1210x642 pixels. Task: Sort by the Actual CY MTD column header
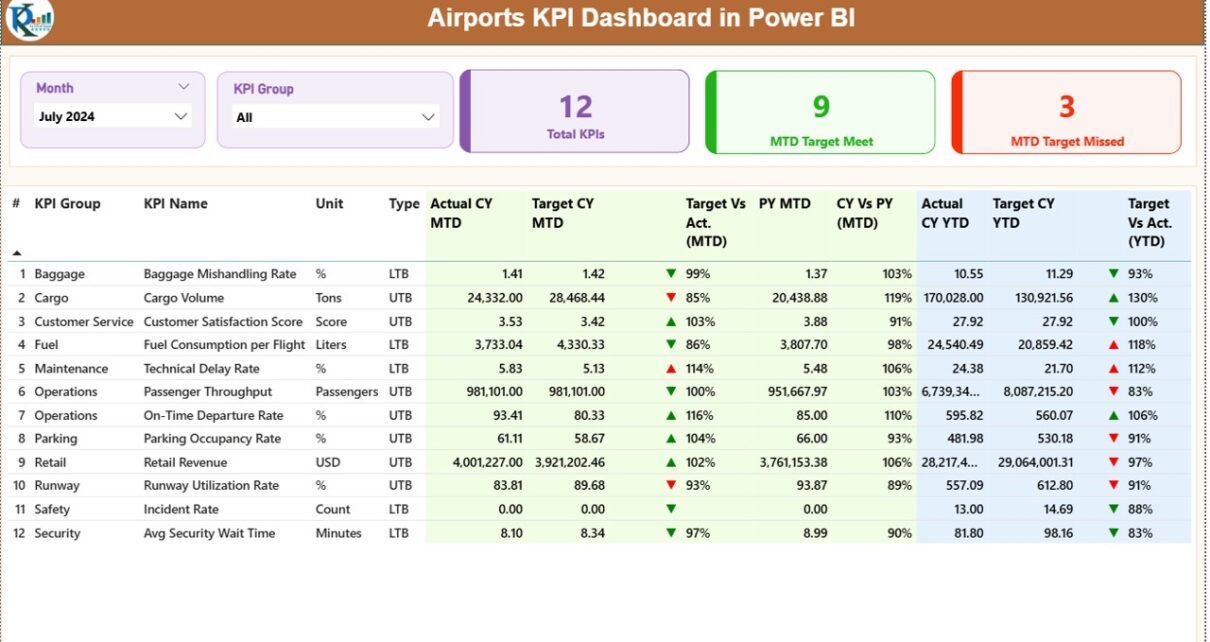[461, 213]
